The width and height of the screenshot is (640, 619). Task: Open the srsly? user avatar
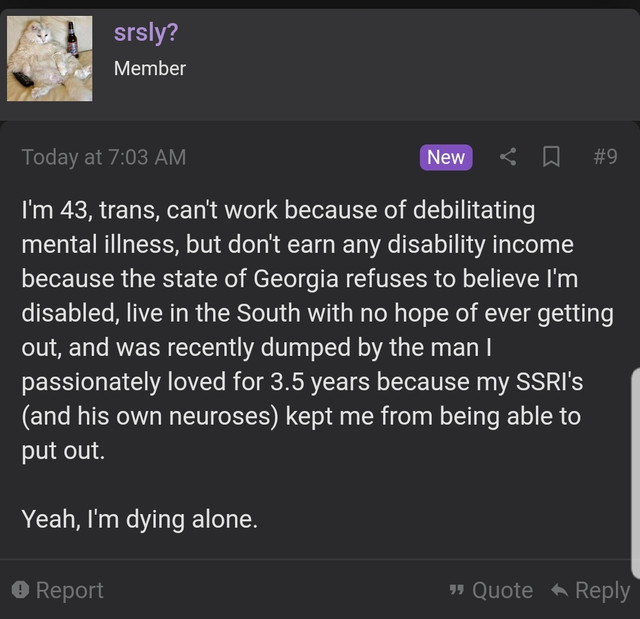click(50, 58)
